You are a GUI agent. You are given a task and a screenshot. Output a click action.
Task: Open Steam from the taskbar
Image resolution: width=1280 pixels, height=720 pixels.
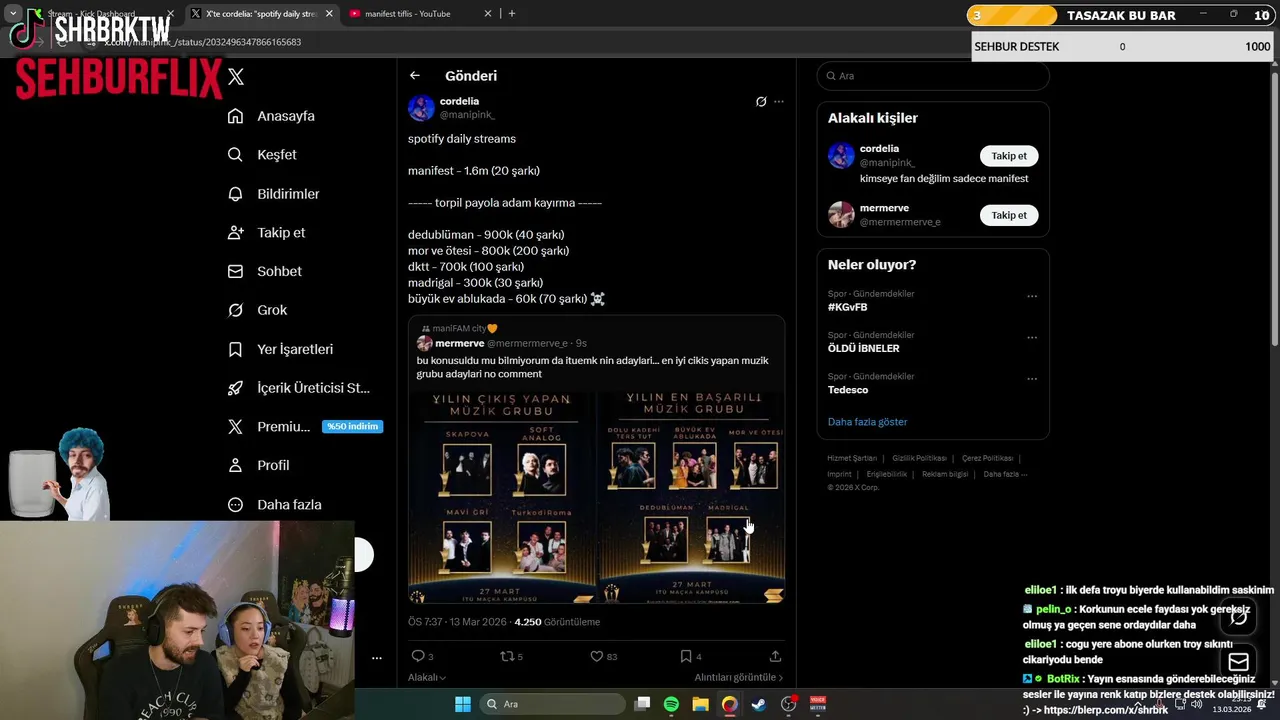pyautogui.click(x=759, y=704)
